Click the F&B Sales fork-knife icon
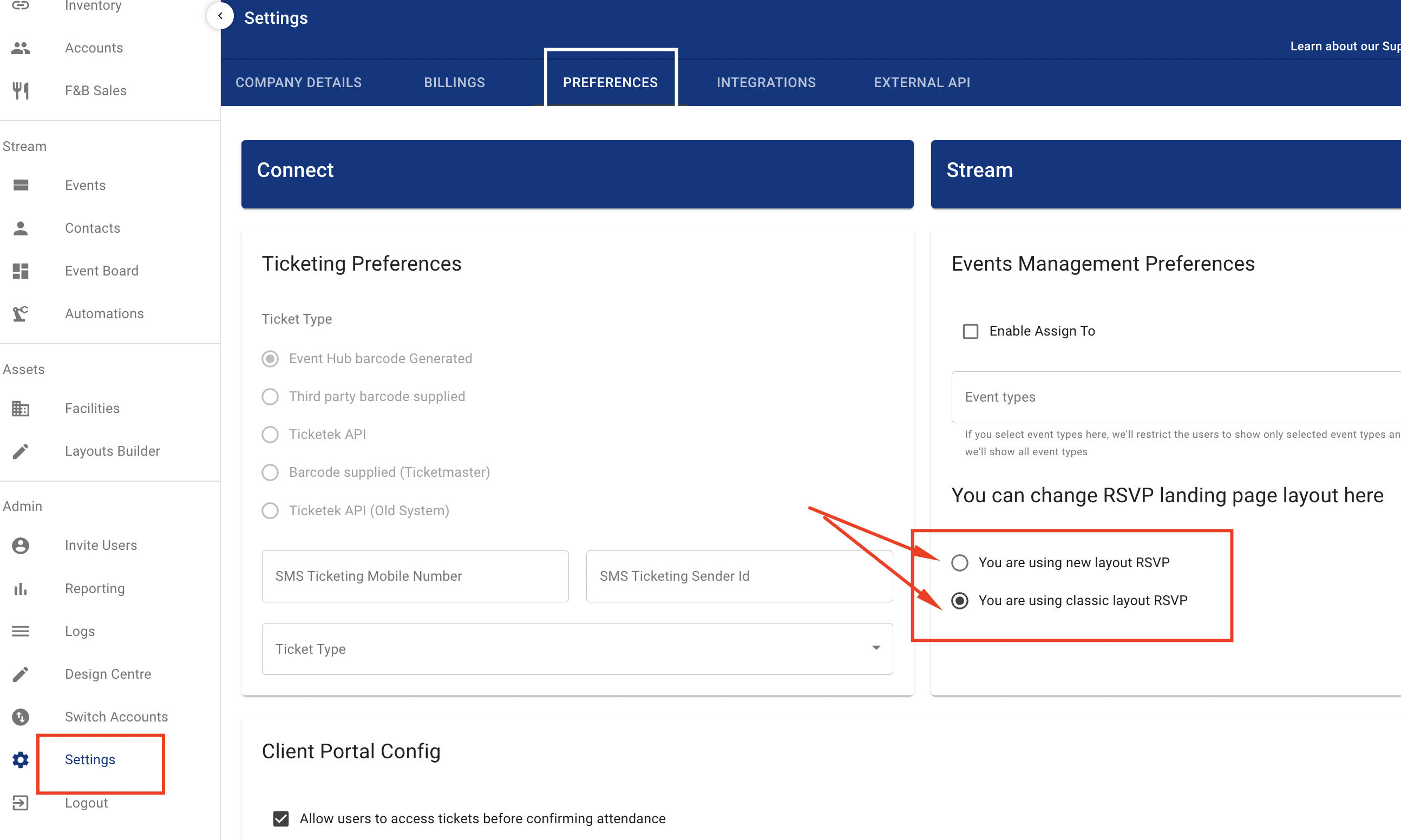 pos(21,90)
